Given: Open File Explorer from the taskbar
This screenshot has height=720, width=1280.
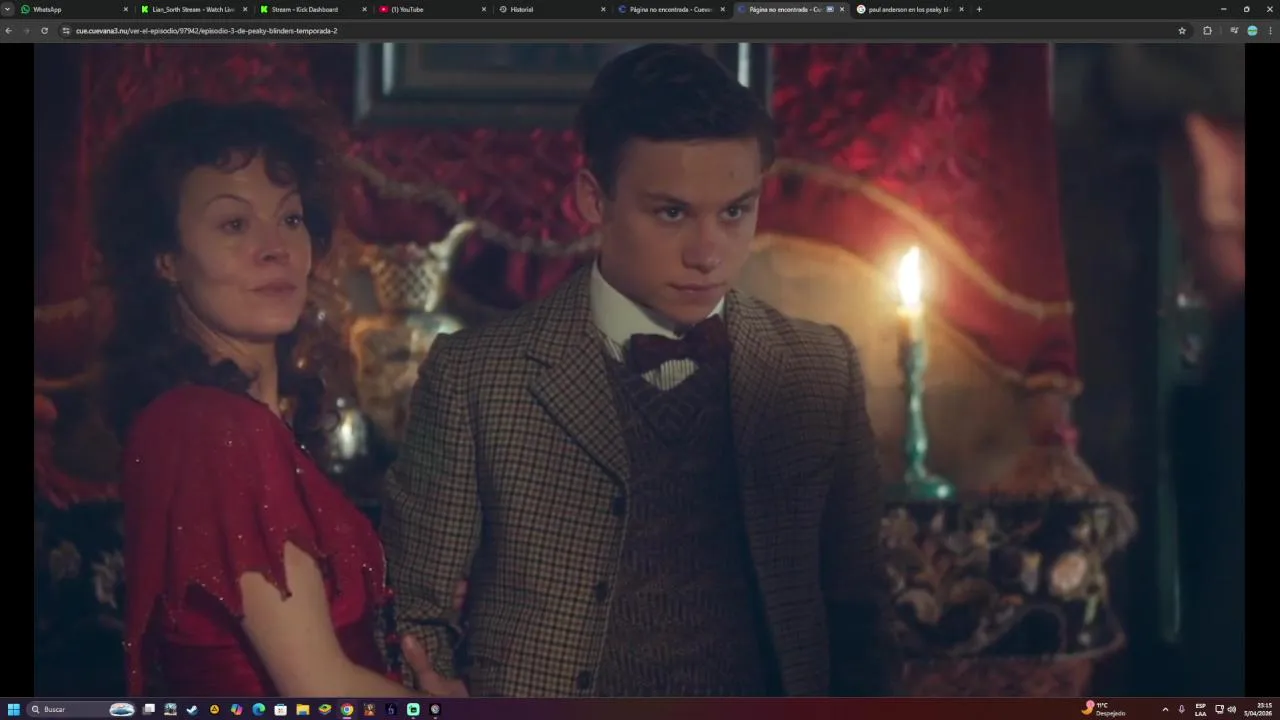Looking at the screenshot, I should click(303, 709).
